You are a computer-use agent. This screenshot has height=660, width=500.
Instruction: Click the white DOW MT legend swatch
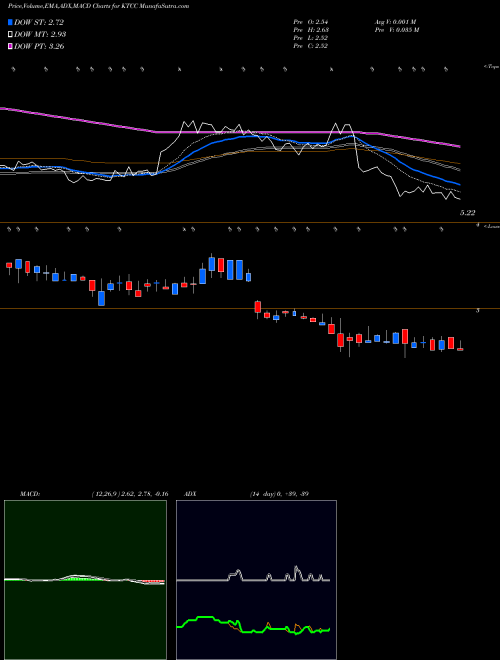click(10, 35)
